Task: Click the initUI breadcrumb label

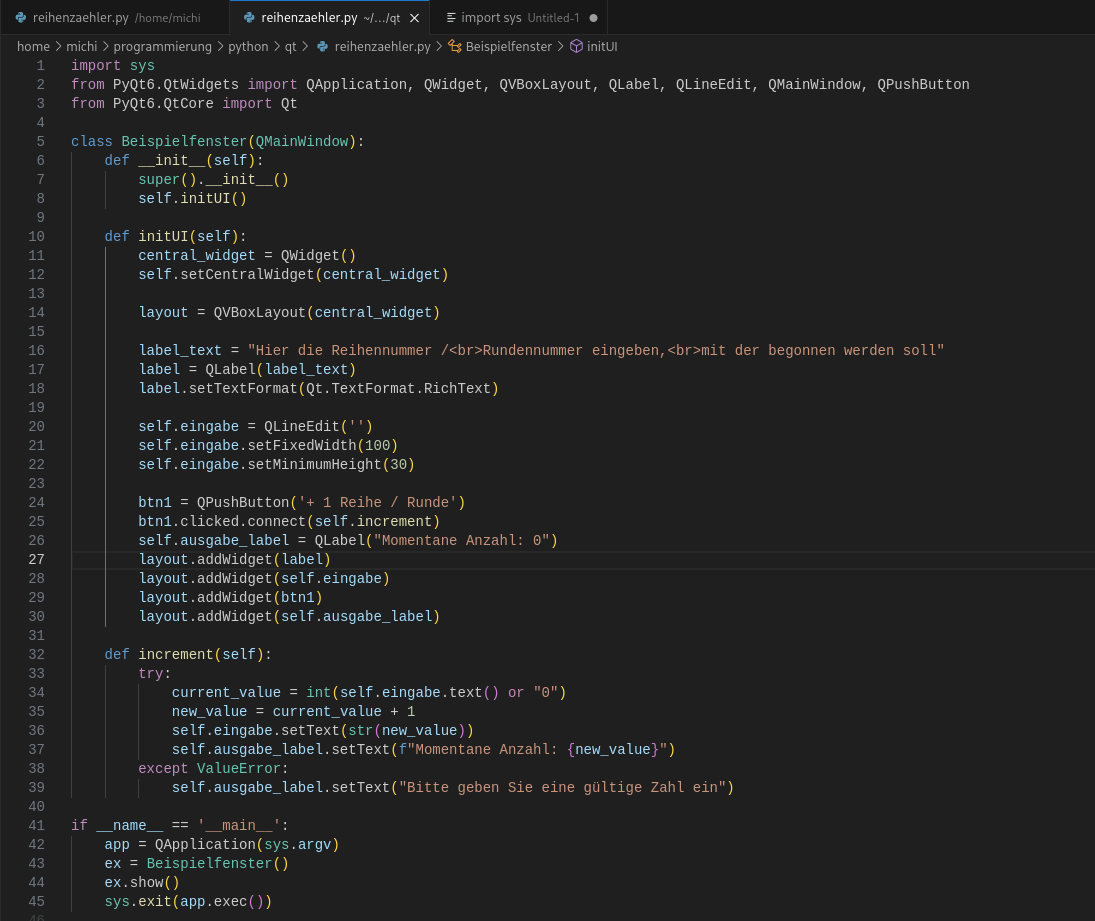Action: tap(601, 46)
